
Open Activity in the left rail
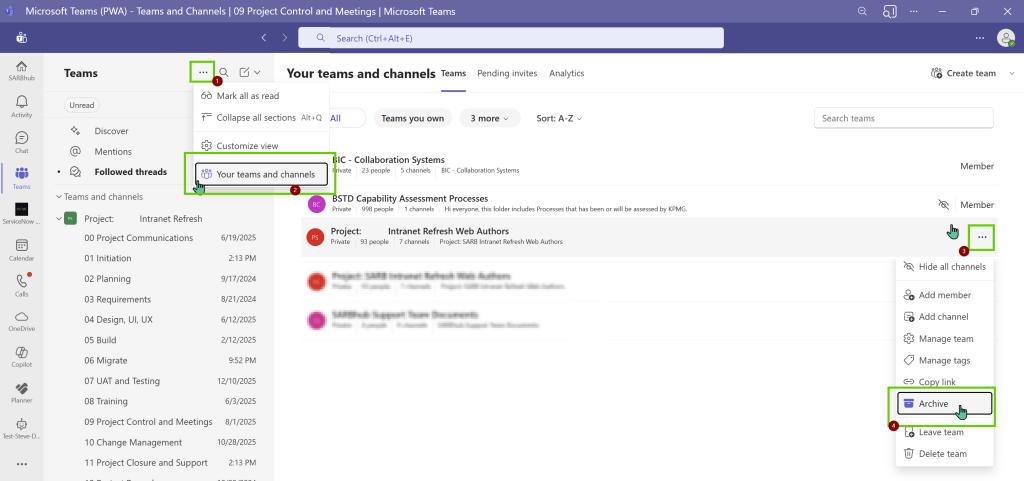(21, 106)
